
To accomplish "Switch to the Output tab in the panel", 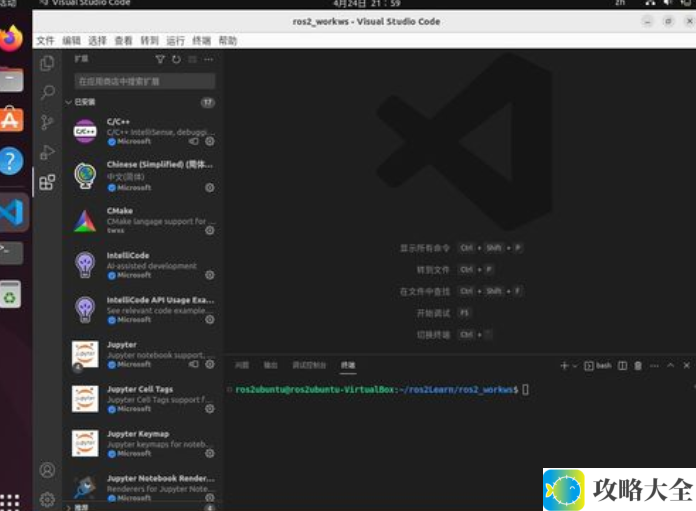I will (270, 365).
